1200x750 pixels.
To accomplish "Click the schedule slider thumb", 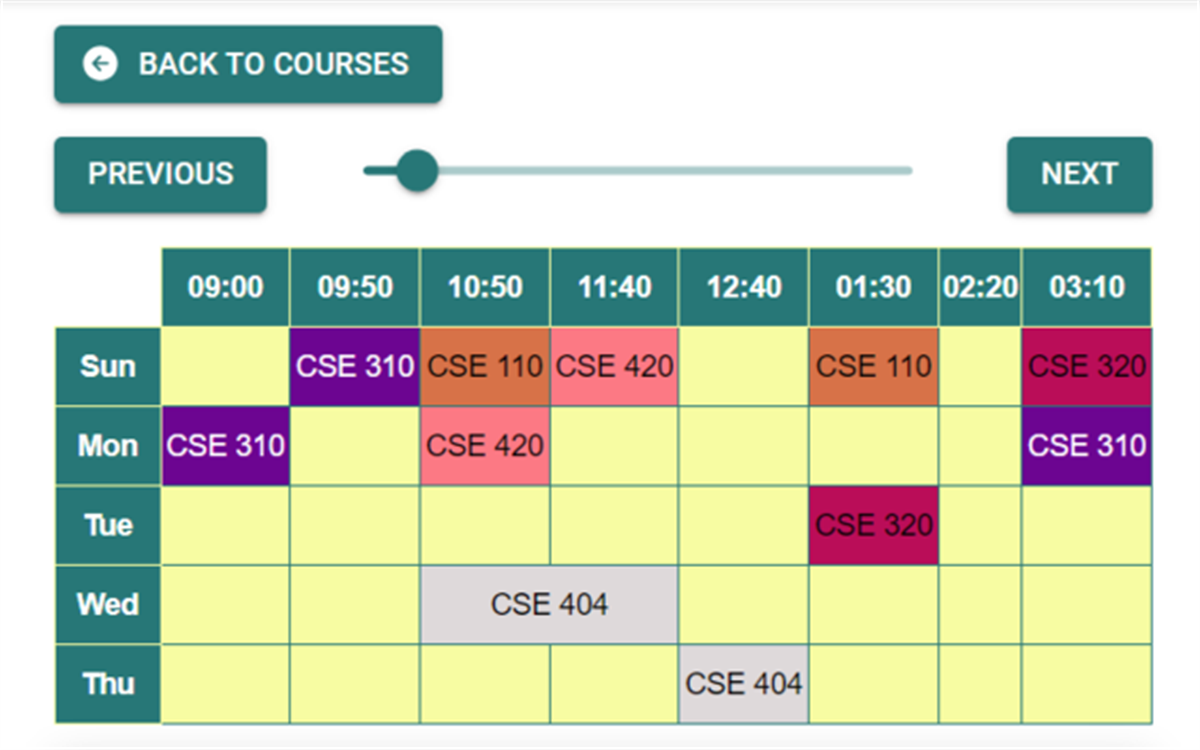I will point(416,170).
